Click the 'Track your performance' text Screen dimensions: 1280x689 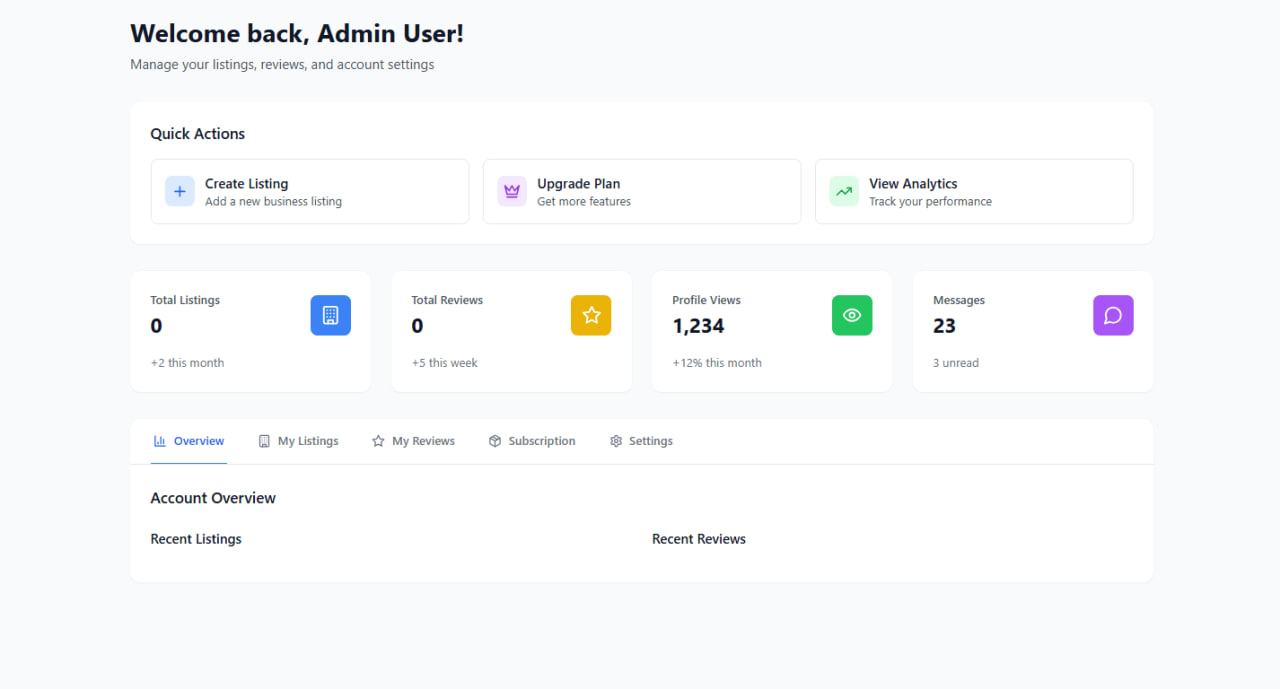[930, 202]
